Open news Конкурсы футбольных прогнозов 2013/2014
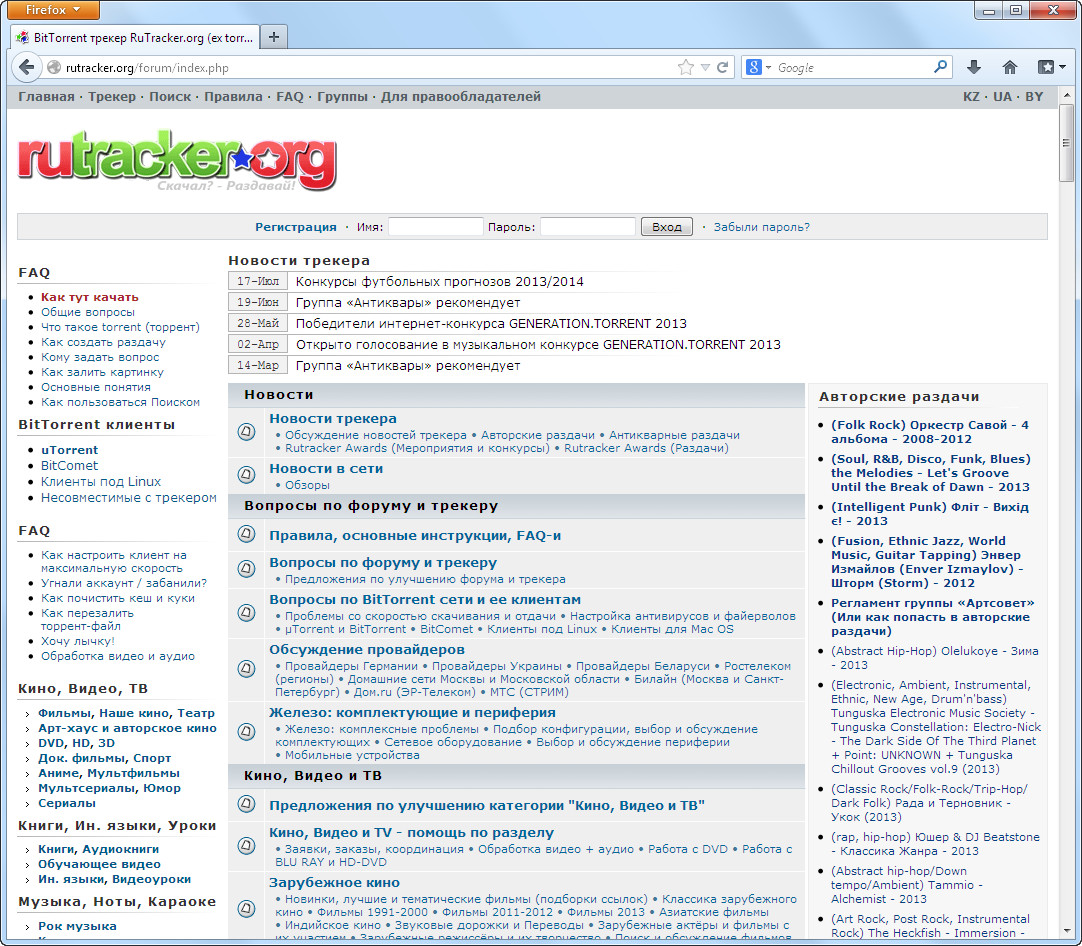1082x946 pixels. click(440, 282)
